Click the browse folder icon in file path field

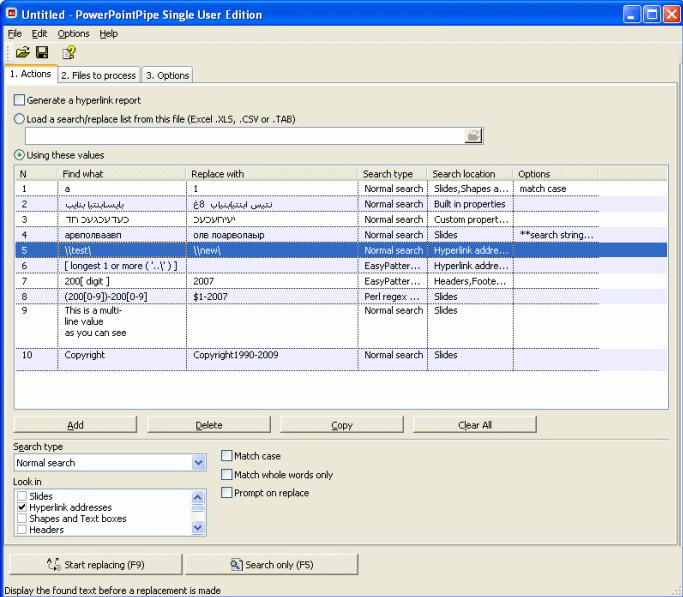(473, 136)
